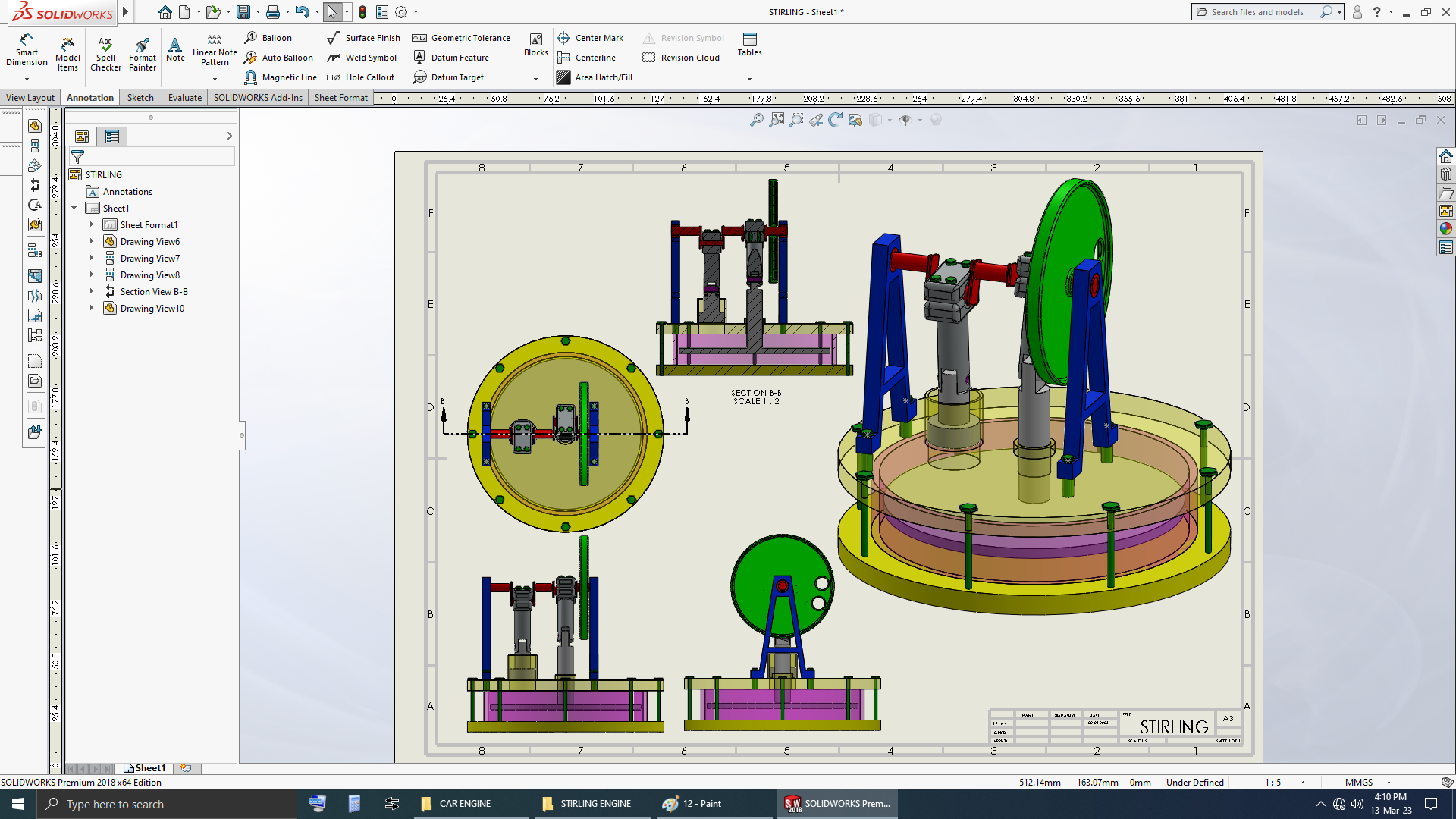Collapse the Sheet1 tree node
This screenshot has height=819, width=1456.
pos(74,208)
